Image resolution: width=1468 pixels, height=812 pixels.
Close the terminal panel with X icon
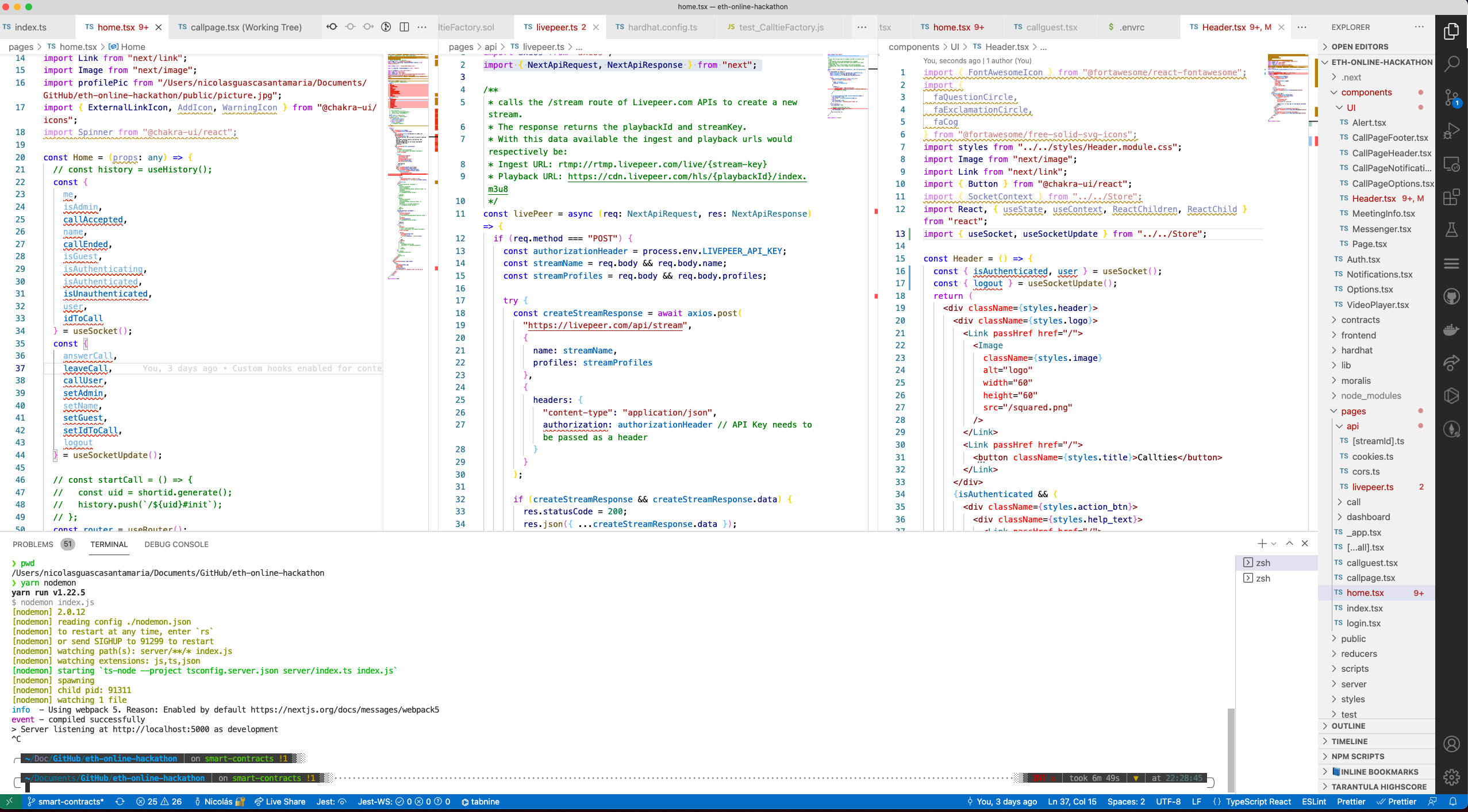[1305, 544]
